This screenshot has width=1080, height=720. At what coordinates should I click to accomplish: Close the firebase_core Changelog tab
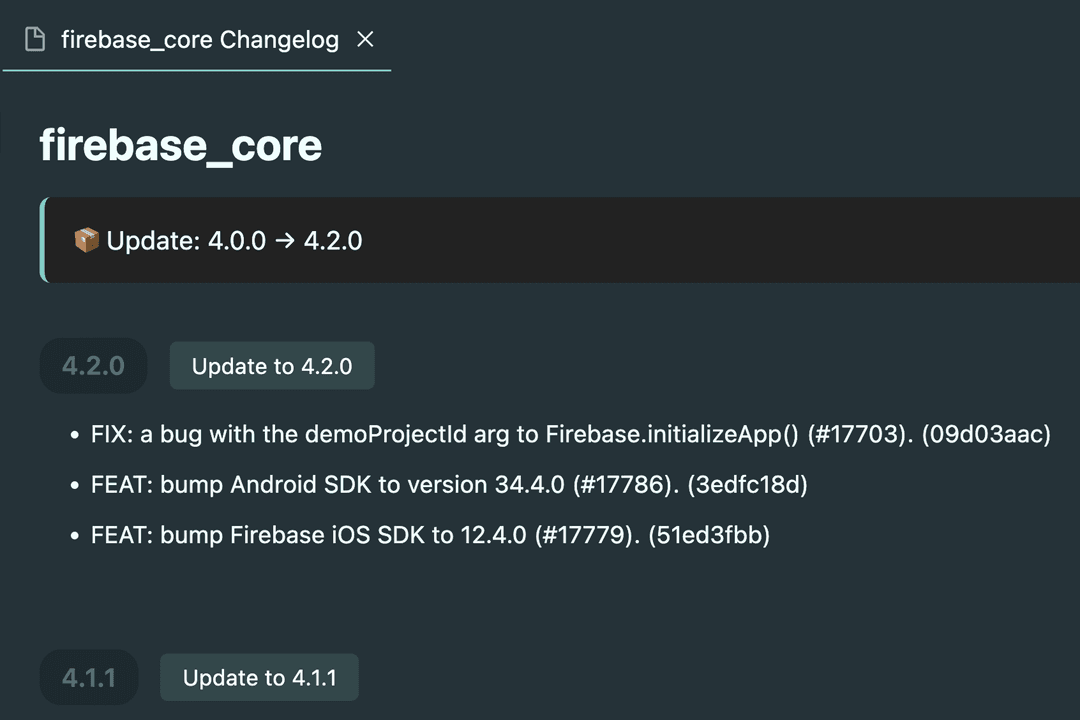(366, 39)
